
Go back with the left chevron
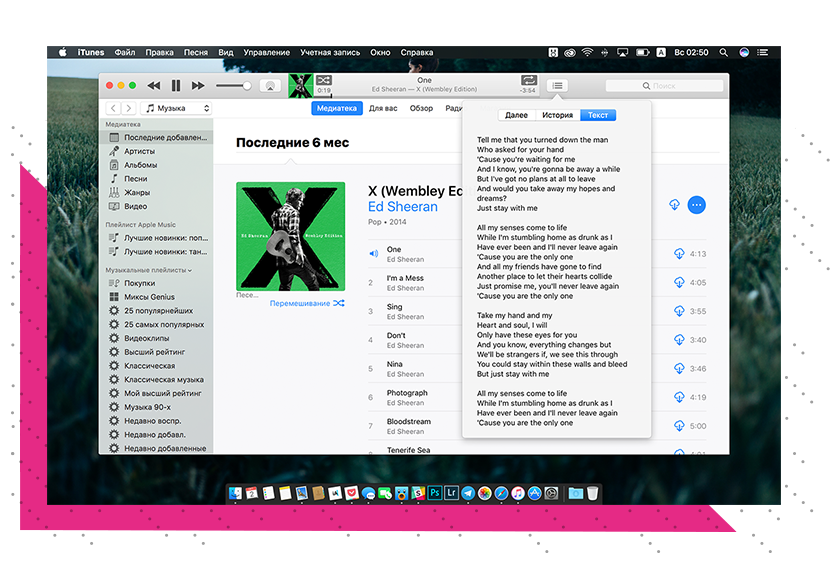pyautogui.click(x=113, y=108)
